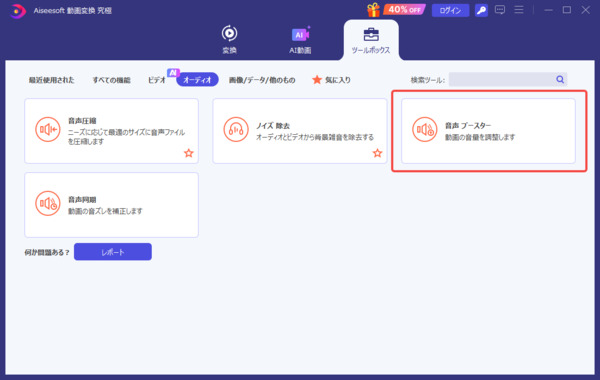Screen dimensions: 600x380
Task: Open the 音声ブースター volume booster tool
Action: (x=488, y=131)
